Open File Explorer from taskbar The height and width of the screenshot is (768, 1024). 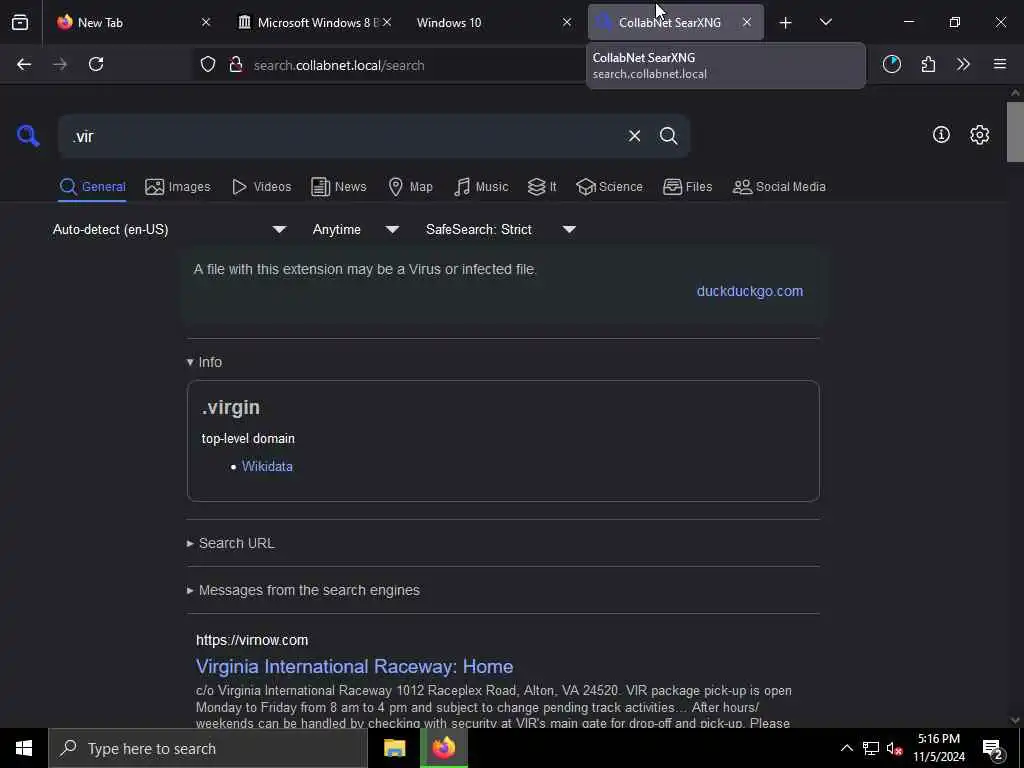394,748
